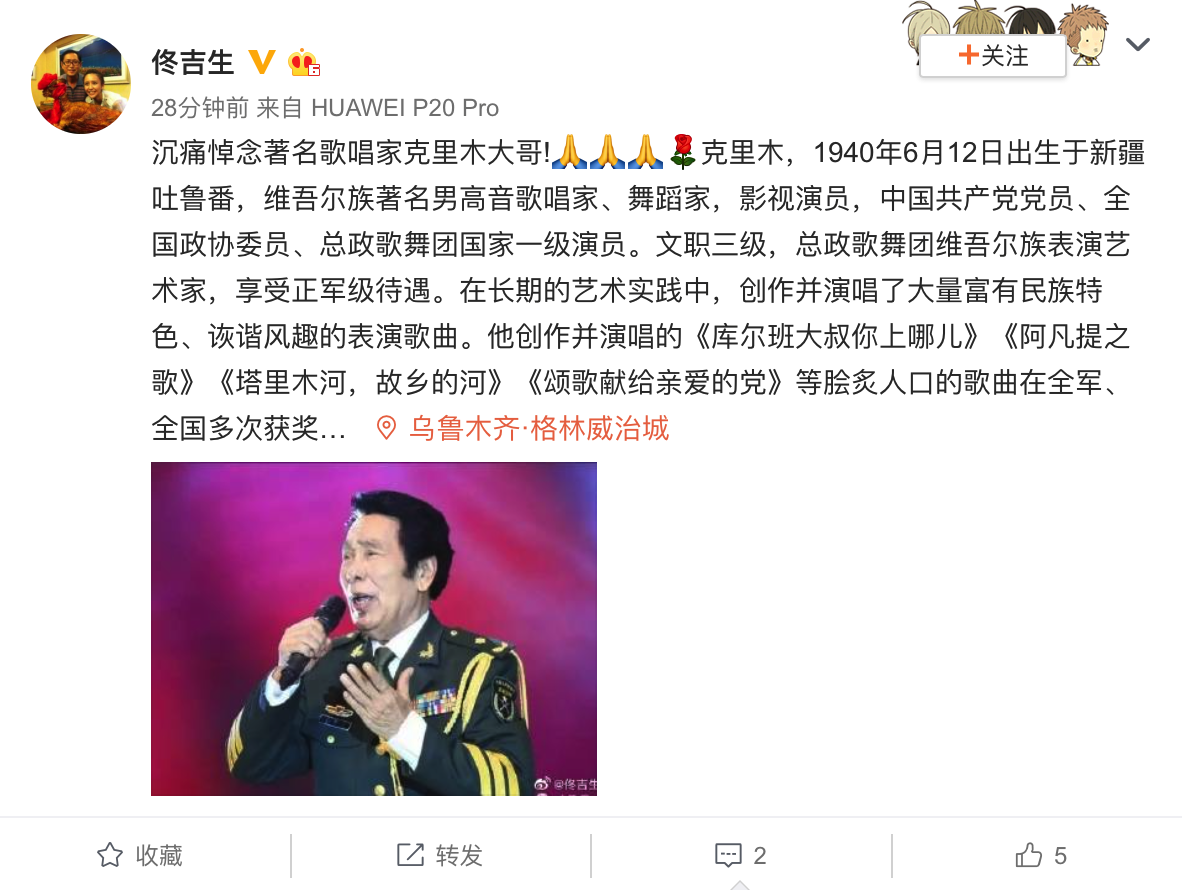The height and width of the screenshot is (890, 1182).
Task: Select the 转发 repost tab
Action: point(440,855)
